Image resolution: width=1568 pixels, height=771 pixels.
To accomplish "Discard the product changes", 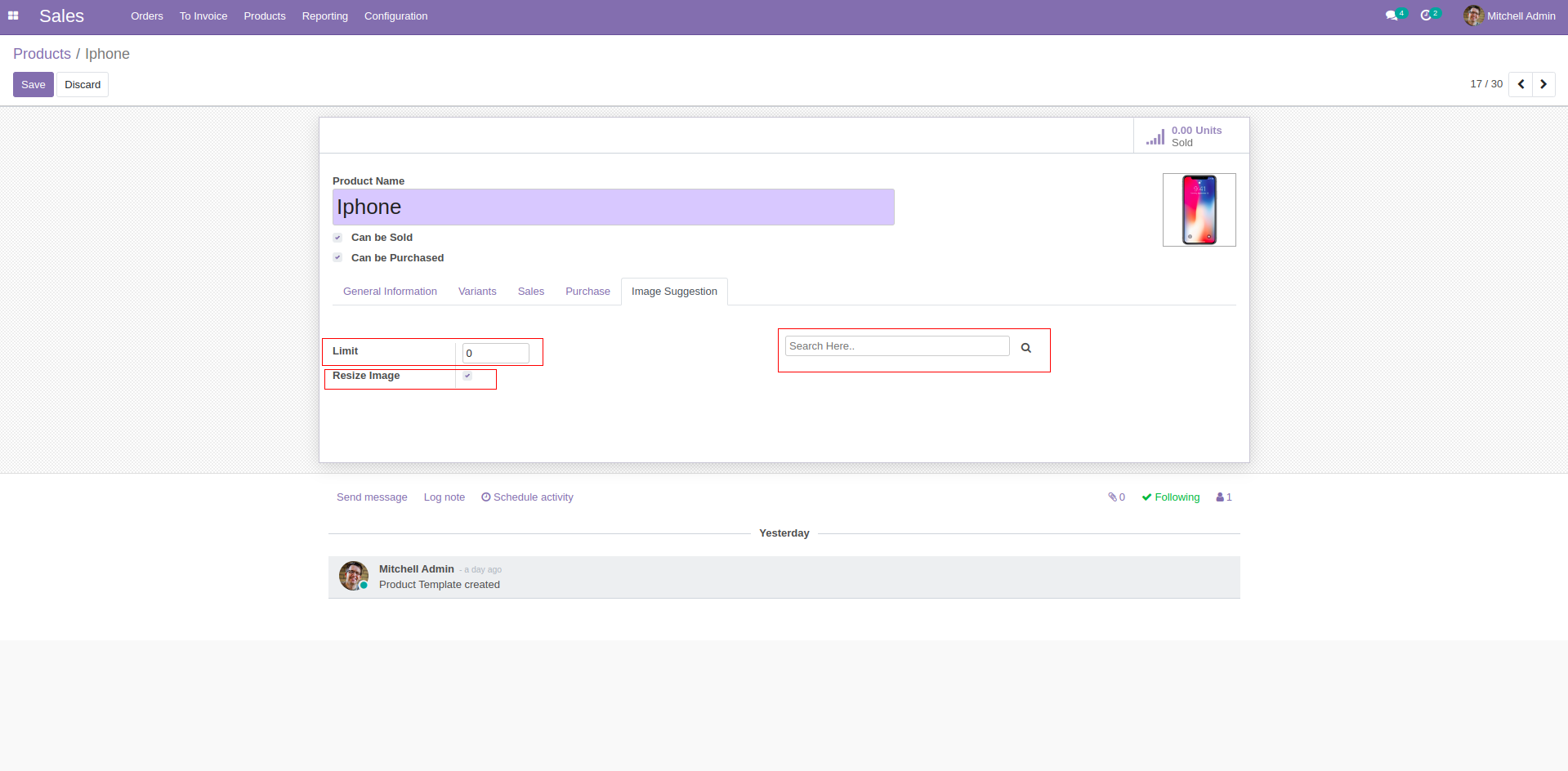I will (x=83, y=85).
